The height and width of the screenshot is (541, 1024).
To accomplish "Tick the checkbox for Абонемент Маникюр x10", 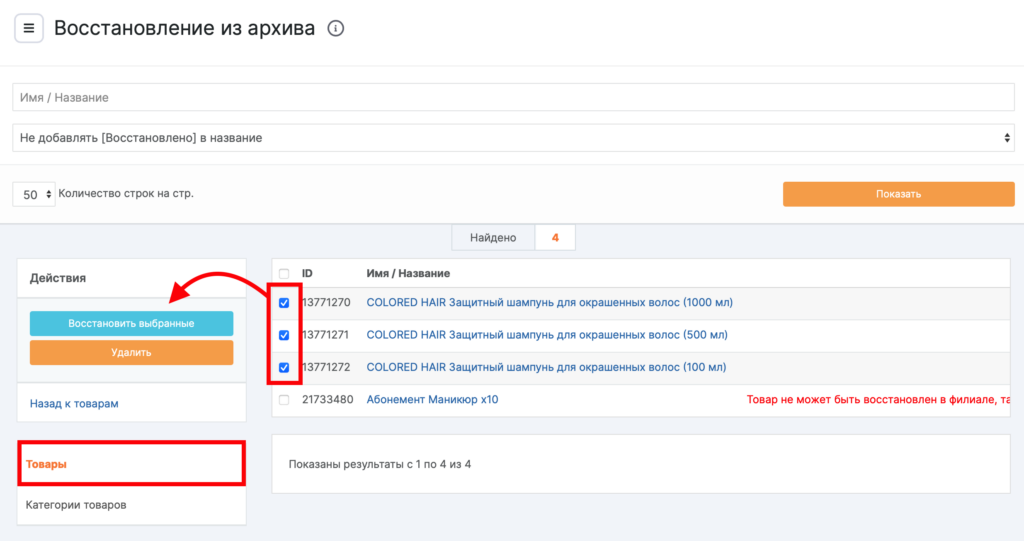I will pyautogui.click(x=285, y=400).
